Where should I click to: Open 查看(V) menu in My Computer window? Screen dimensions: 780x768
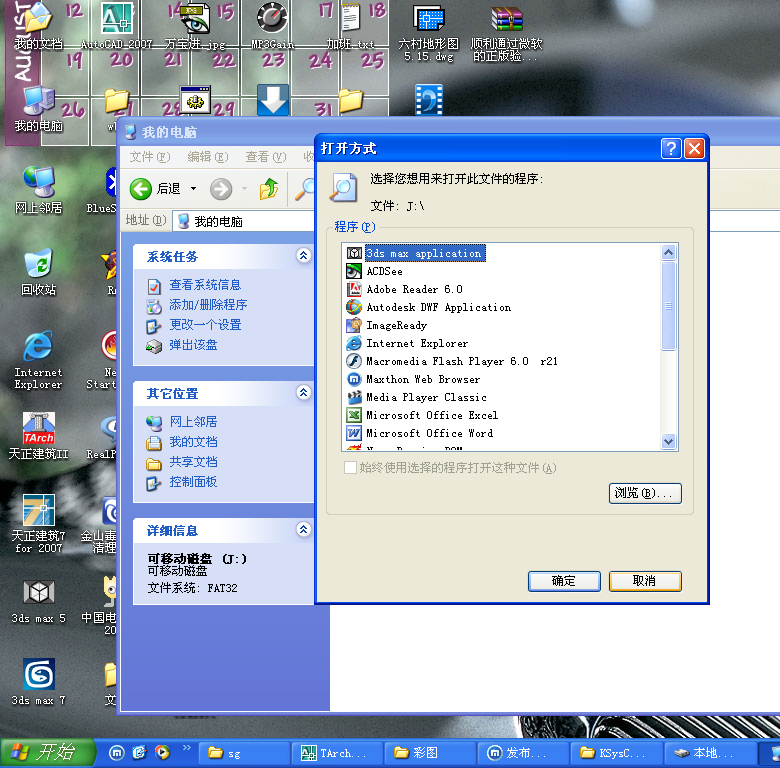click(265, 157)
